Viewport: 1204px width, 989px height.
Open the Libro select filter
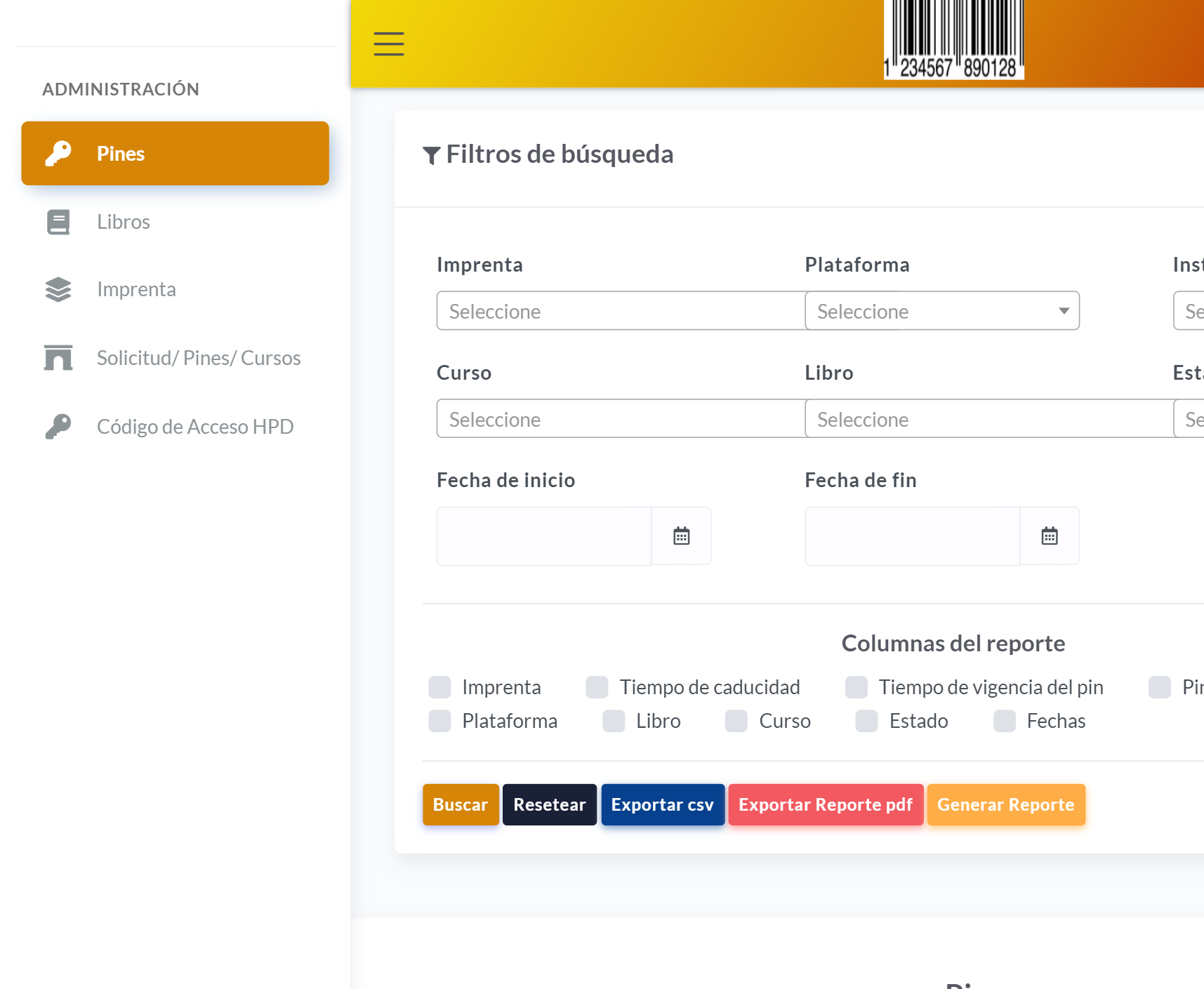click(988, 419)
